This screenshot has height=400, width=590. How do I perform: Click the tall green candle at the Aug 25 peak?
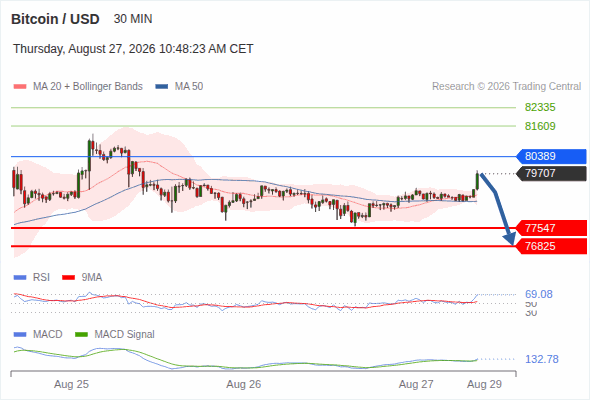89,156
